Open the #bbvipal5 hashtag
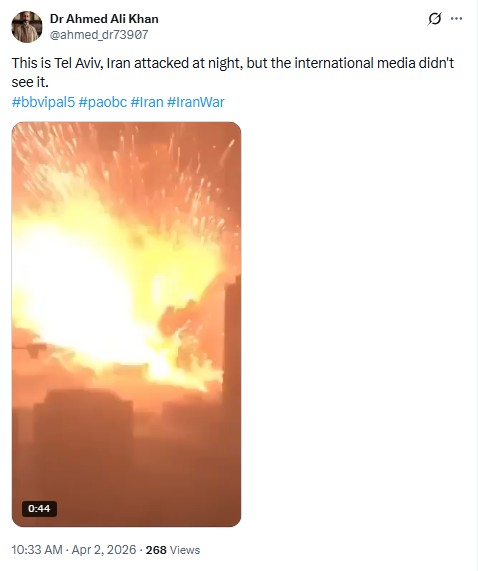478x571 pixels. click(43, 102)
